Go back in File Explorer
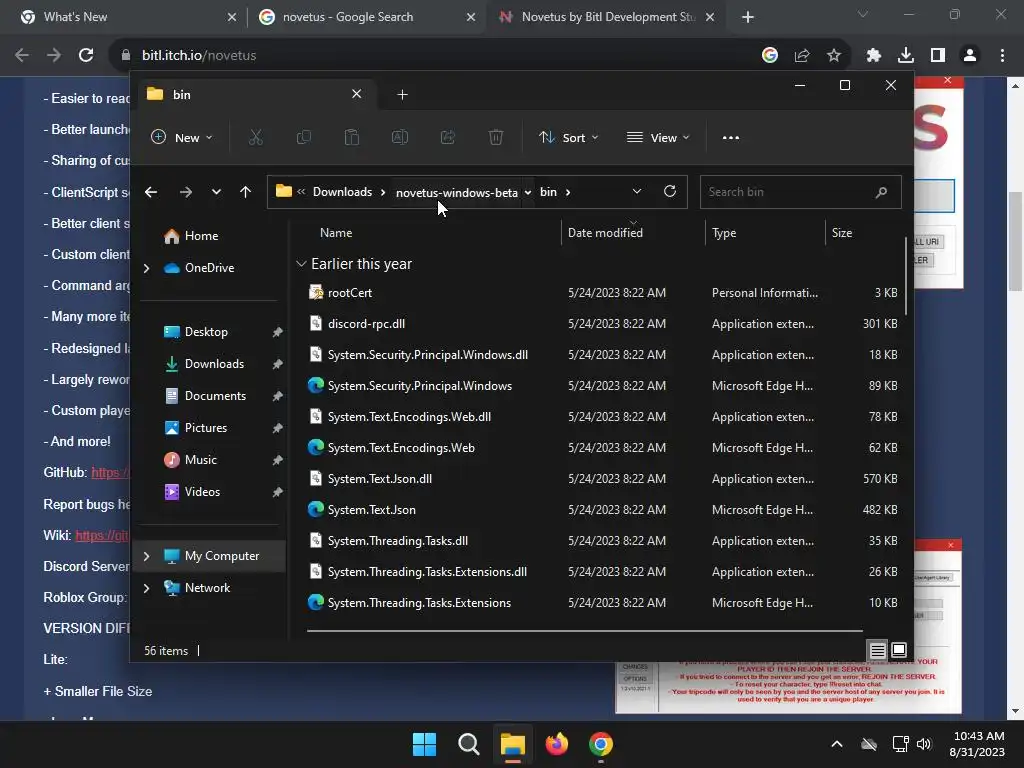Viewport: 1024px width, 768px height. pyautogui.click(x=151, y=192)
